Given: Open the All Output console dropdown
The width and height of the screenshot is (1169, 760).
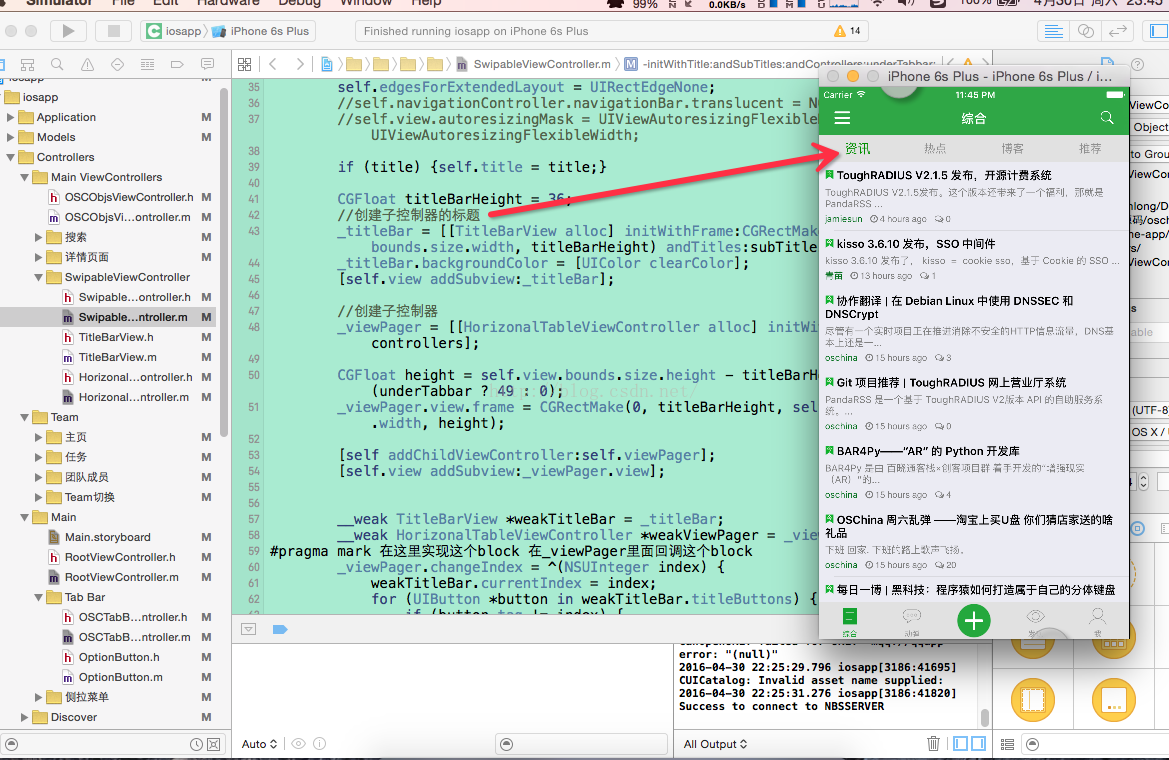Looking at the screenshot, I should (715, 744).
